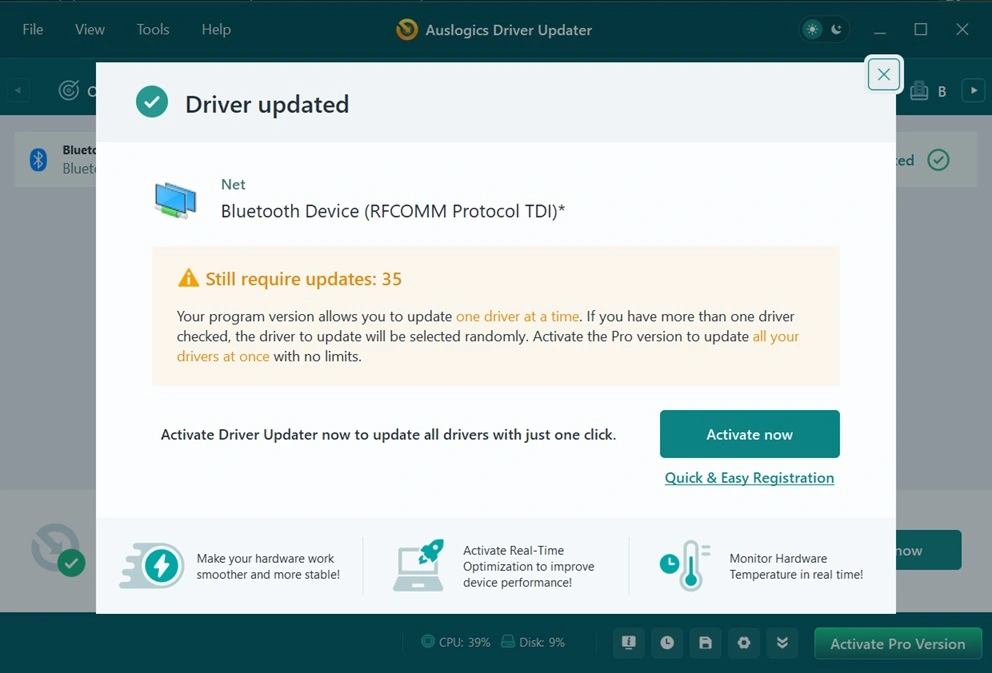Expand the double chevron down icon
The image size is (992, 673).
pos(783,643)
